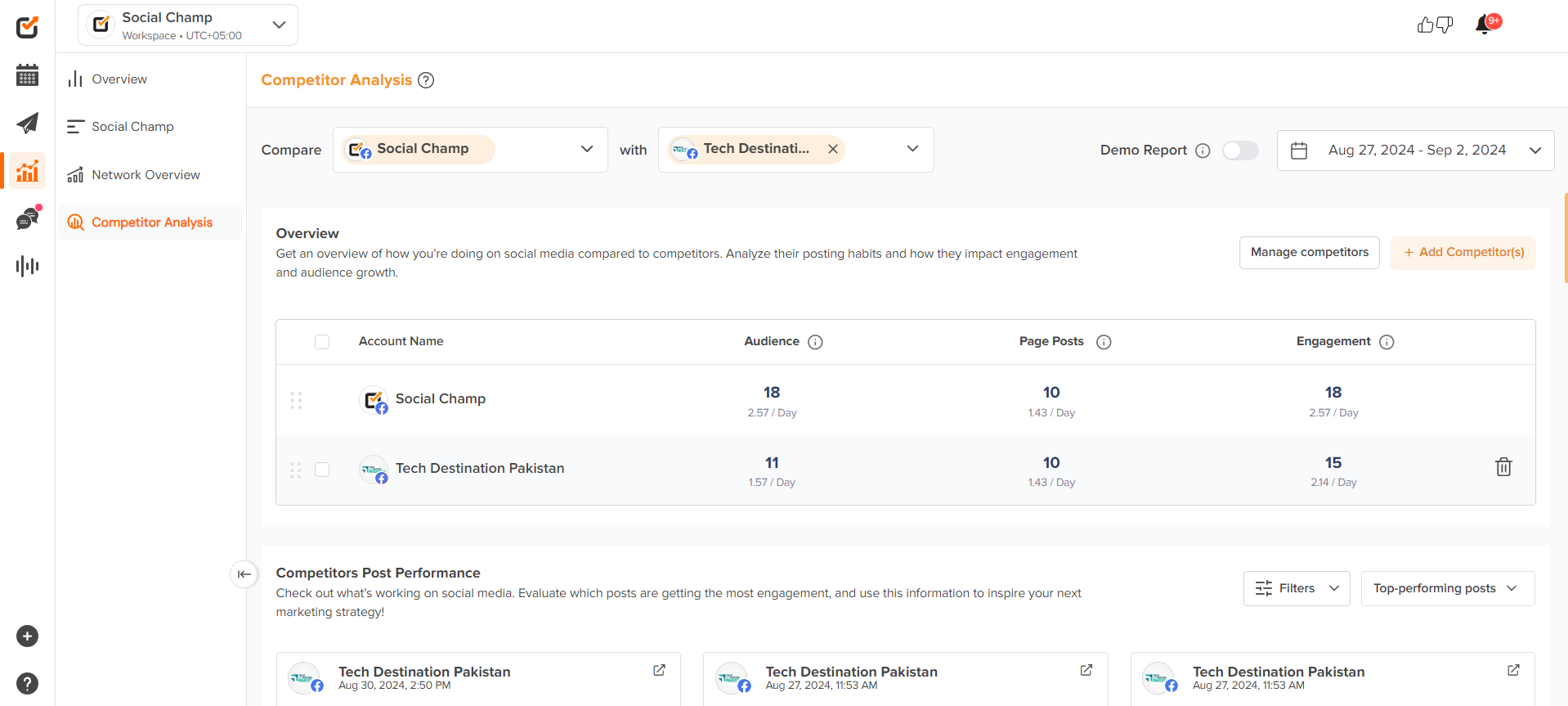Check the Account Name header checkbox
1568x706 pixels.
click(x=322, y=342)
